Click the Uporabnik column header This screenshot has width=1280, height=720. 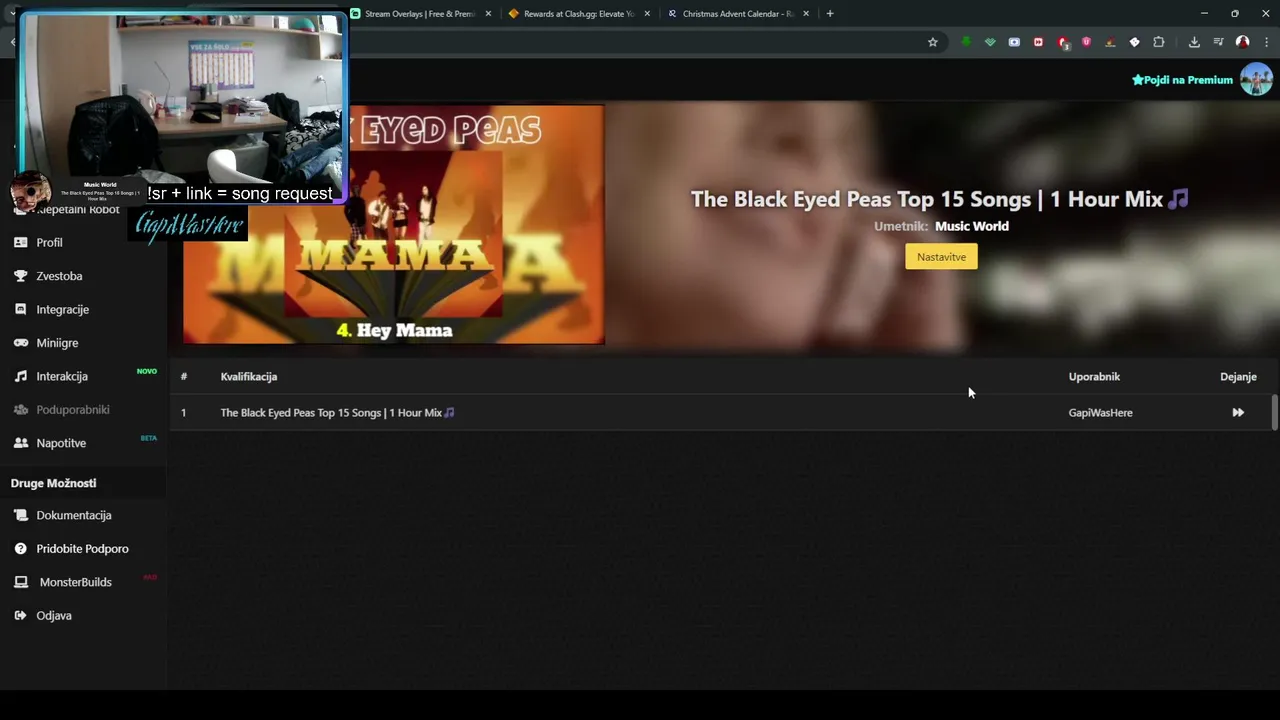(x=1094, y=376)
